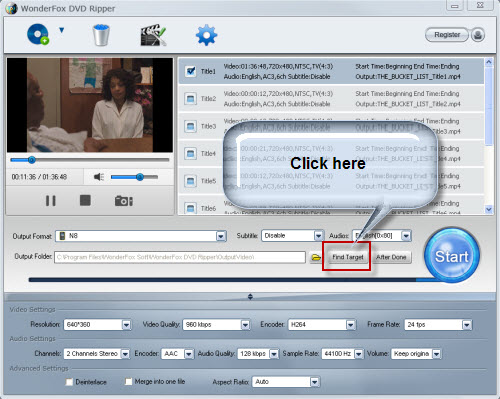Click the Find Target button

tap(348, 257)
